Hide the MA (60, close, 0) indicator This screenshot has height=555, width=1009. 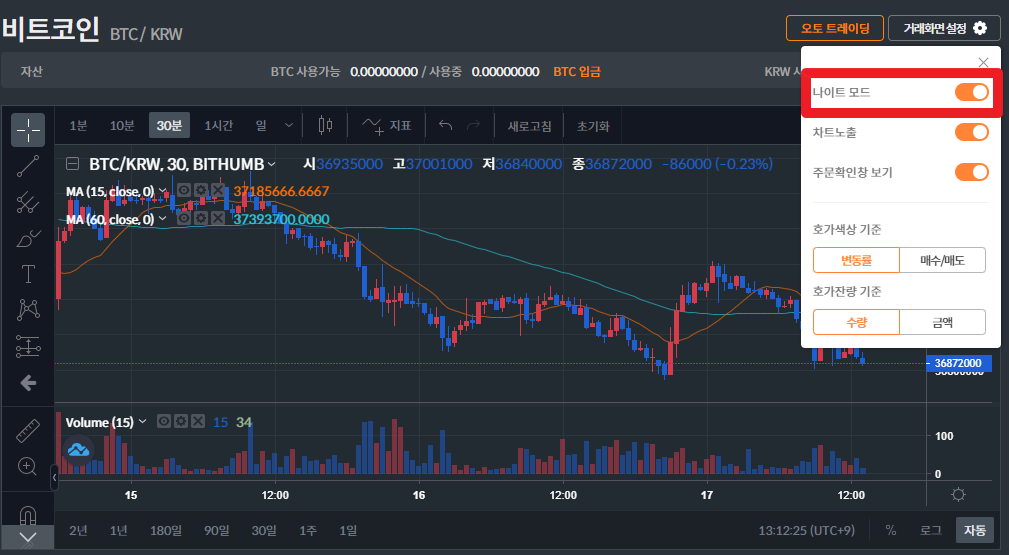184,218
